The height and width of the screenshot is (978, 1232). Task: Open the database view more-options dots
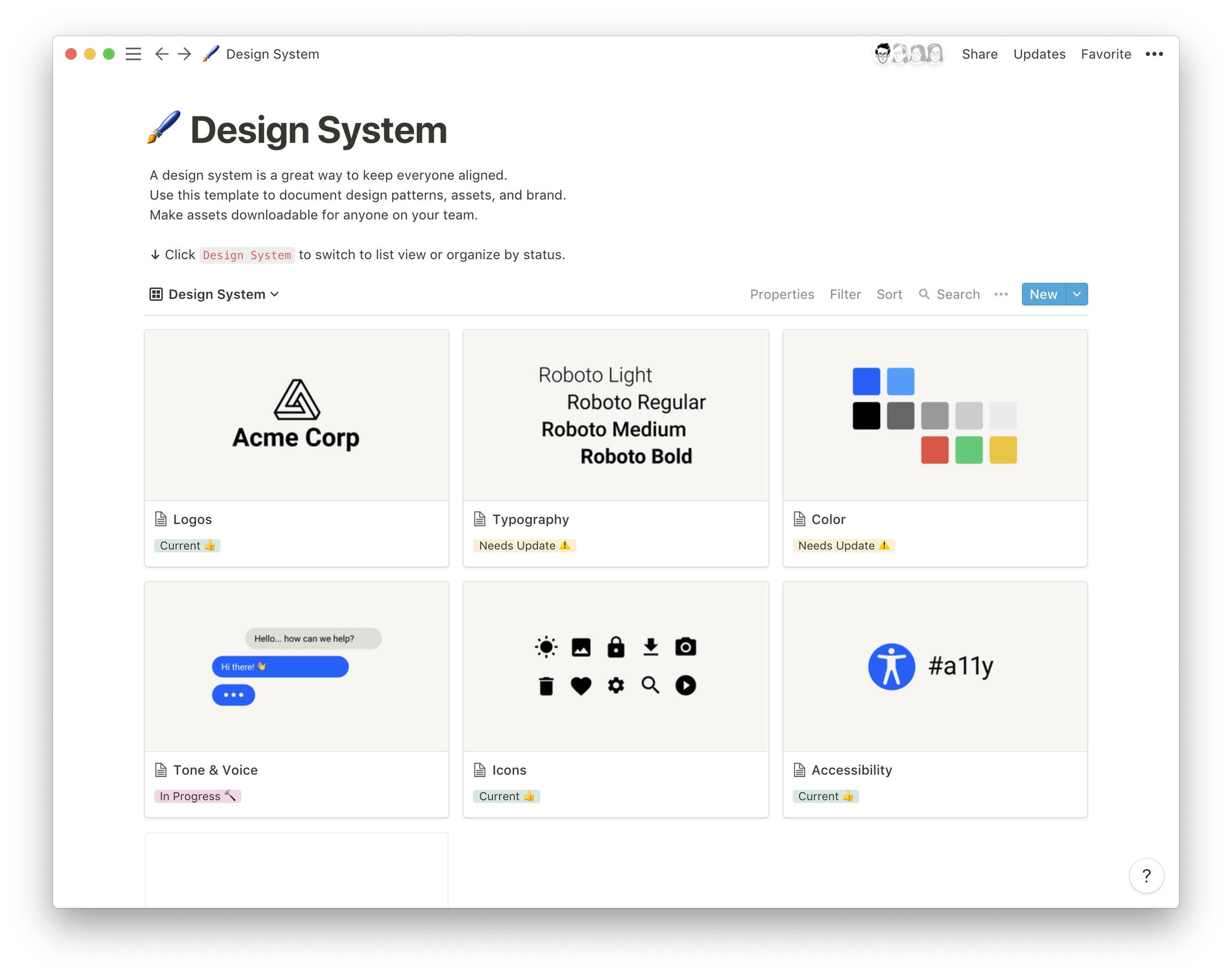pyautogui.click(x=1001, y=294)
